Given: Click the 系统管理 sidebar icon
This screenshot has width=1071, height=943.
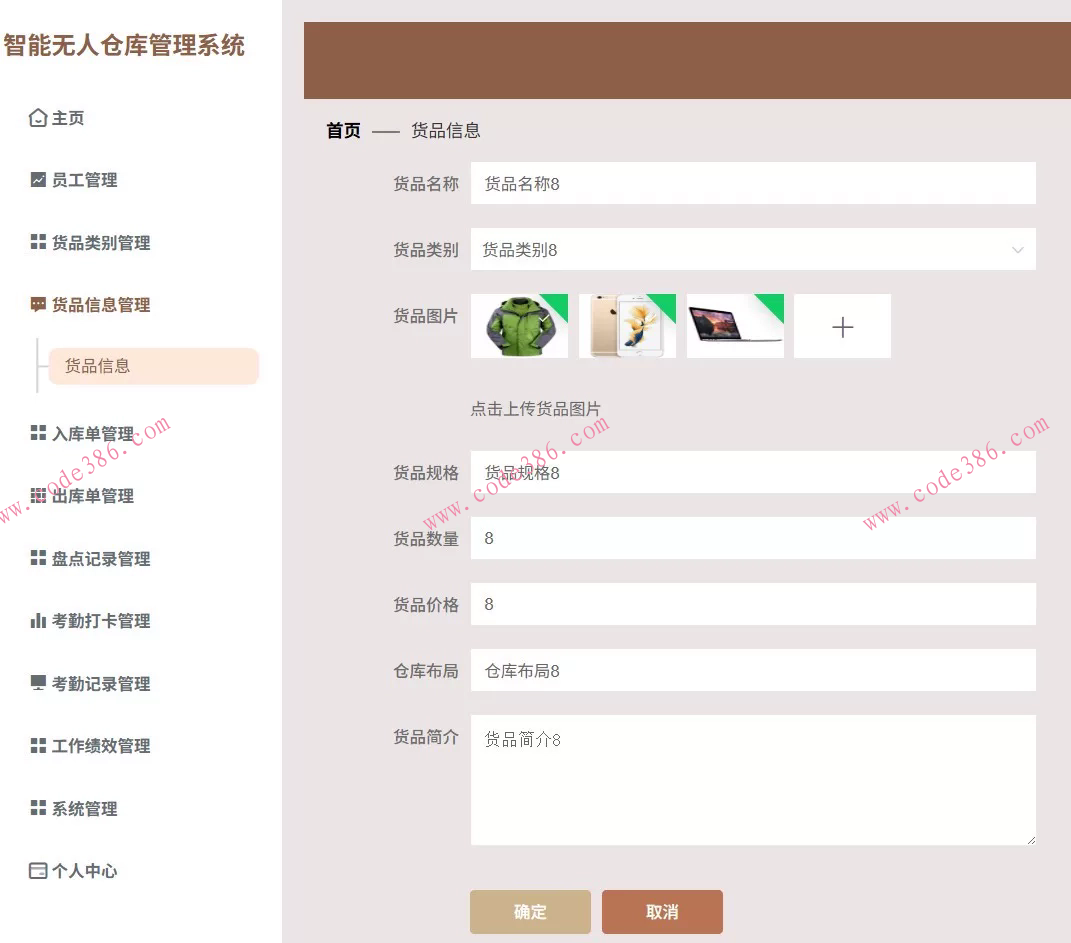Looking at the screenshot, I should [x=36, y=808].
